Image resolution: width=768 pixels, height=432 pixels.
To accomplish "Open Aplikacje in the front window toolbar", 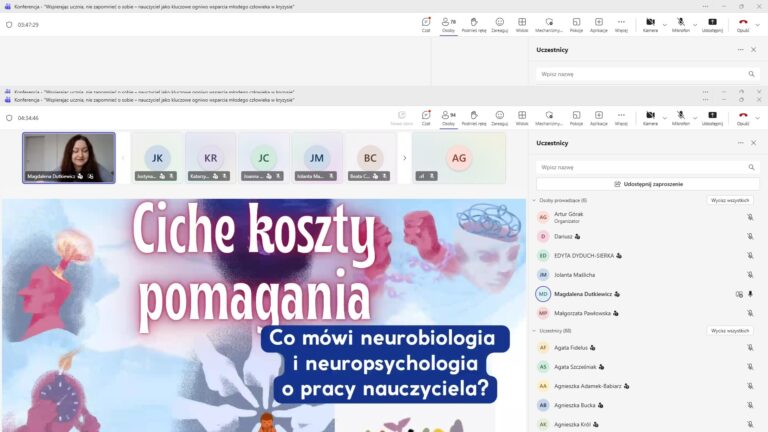I will pyautogui.click(x=599, y=118).
